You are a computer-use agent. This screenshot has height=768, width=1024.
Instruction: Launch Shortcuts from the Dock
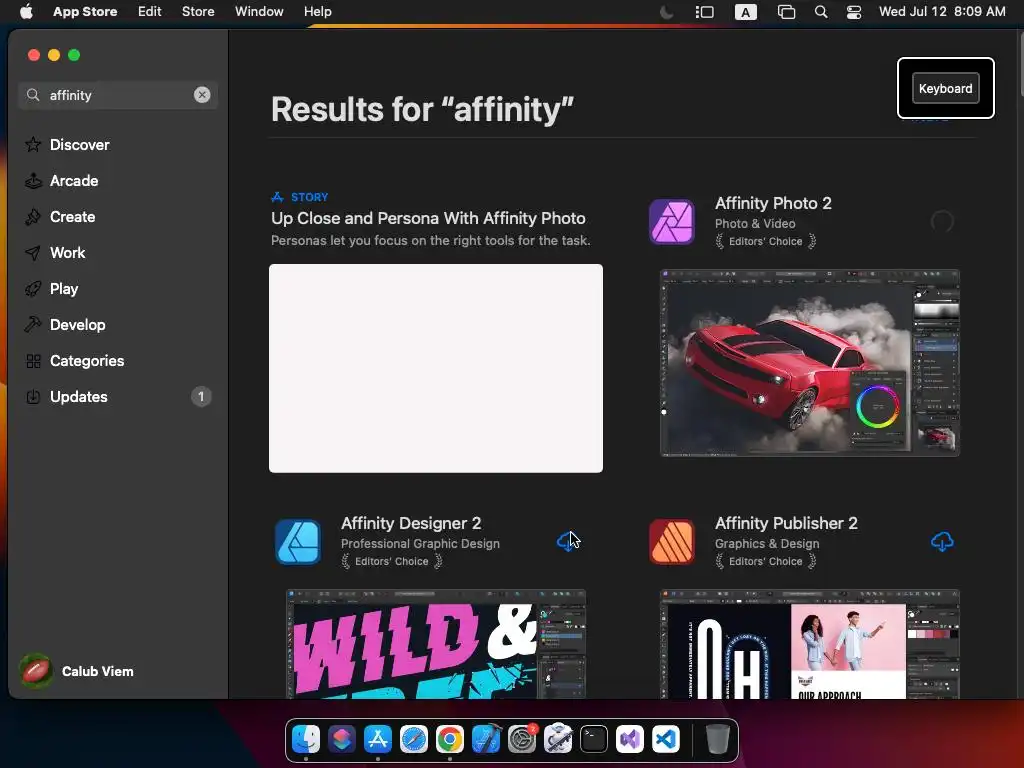[342, 739]
